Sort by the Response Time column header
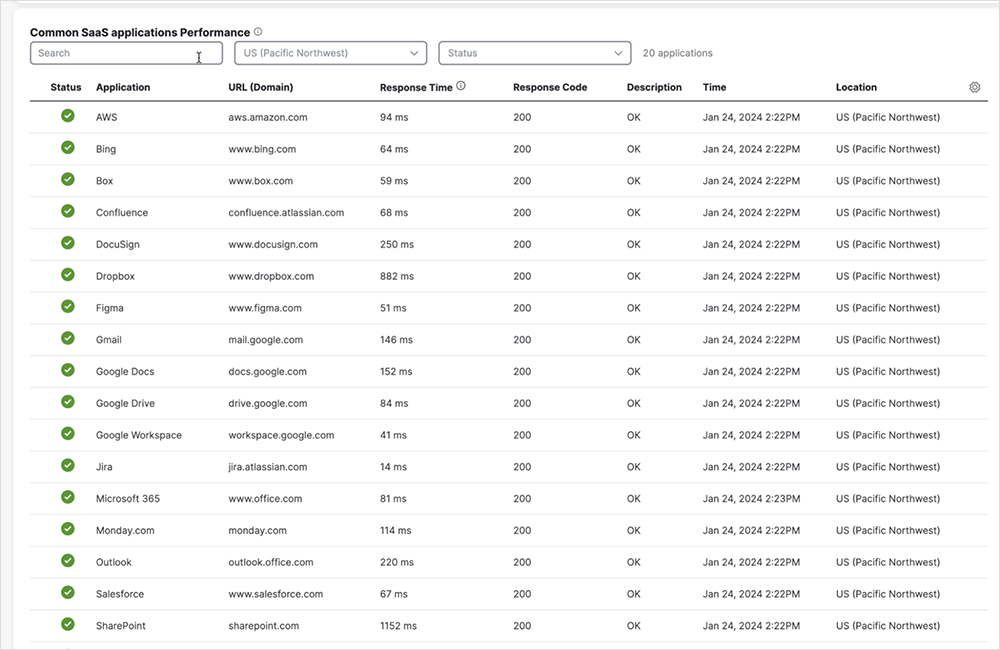Image resolution: width=1000 pixels, height=650 pixels. click(416, 87)
